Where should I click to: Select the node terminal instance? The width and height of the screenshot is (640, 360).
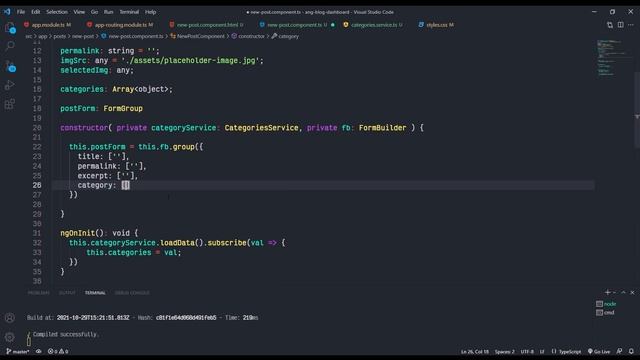pyautogui.click(x=606, y=304)
